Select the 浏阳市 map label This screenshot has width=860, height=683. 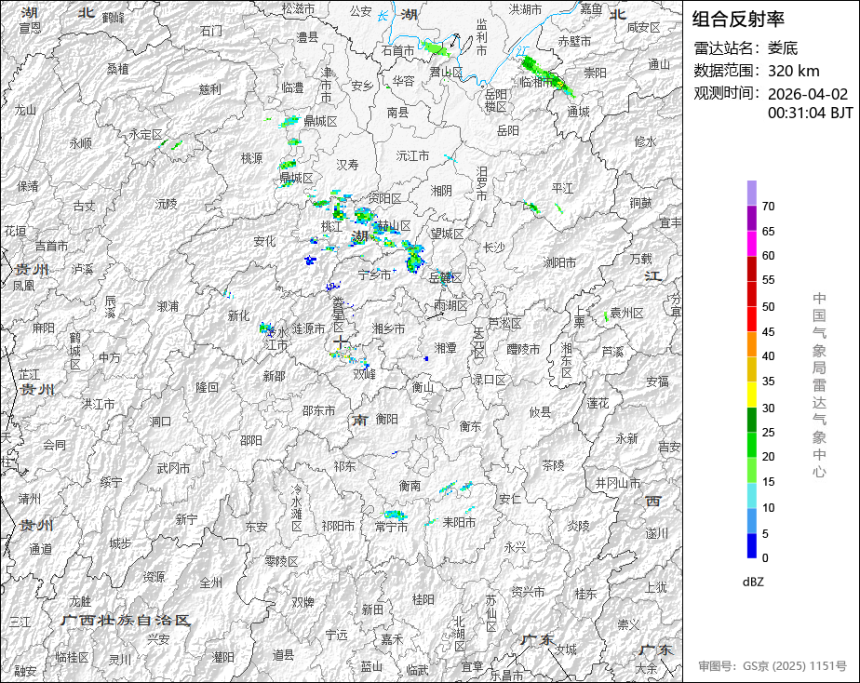[559, 263]
